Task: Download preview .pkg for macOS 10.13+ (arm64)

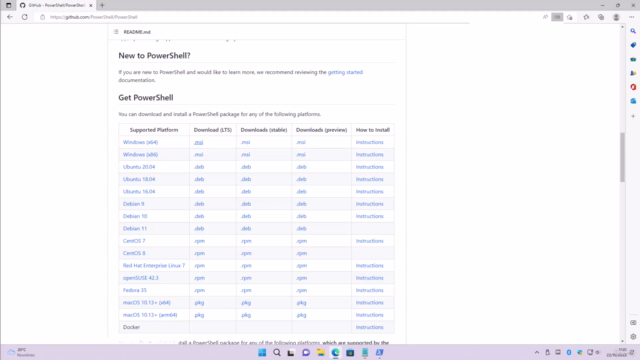Action: [301, 315]
